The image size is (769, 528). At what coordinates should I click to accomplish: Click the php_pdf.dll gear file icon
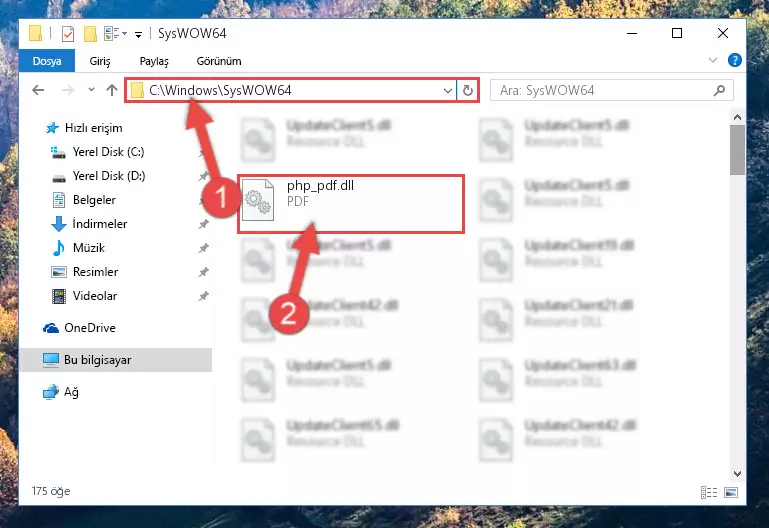[258, 200]
